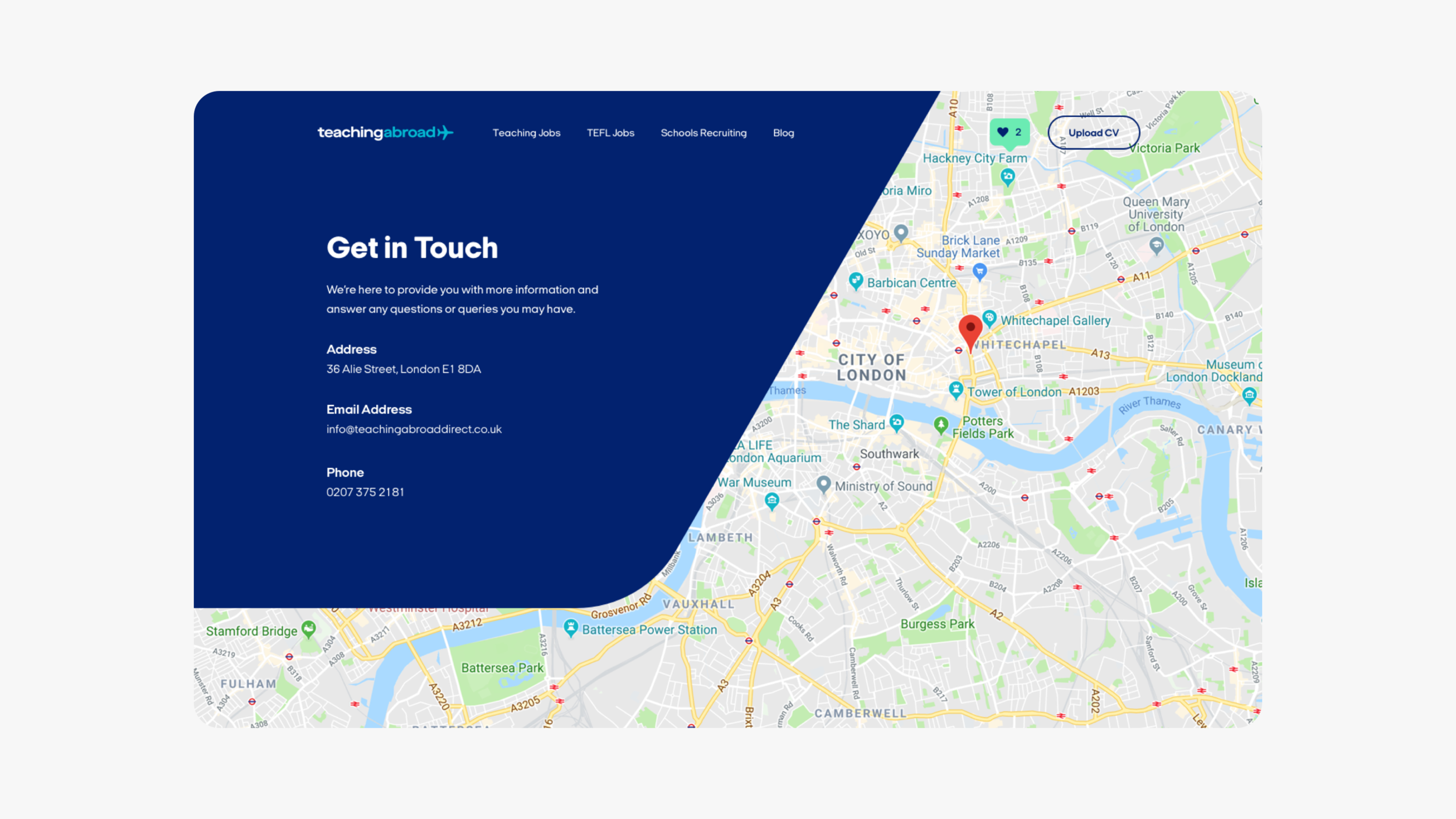Click the CITY OF LONDON map label

(x=871, y=368)
